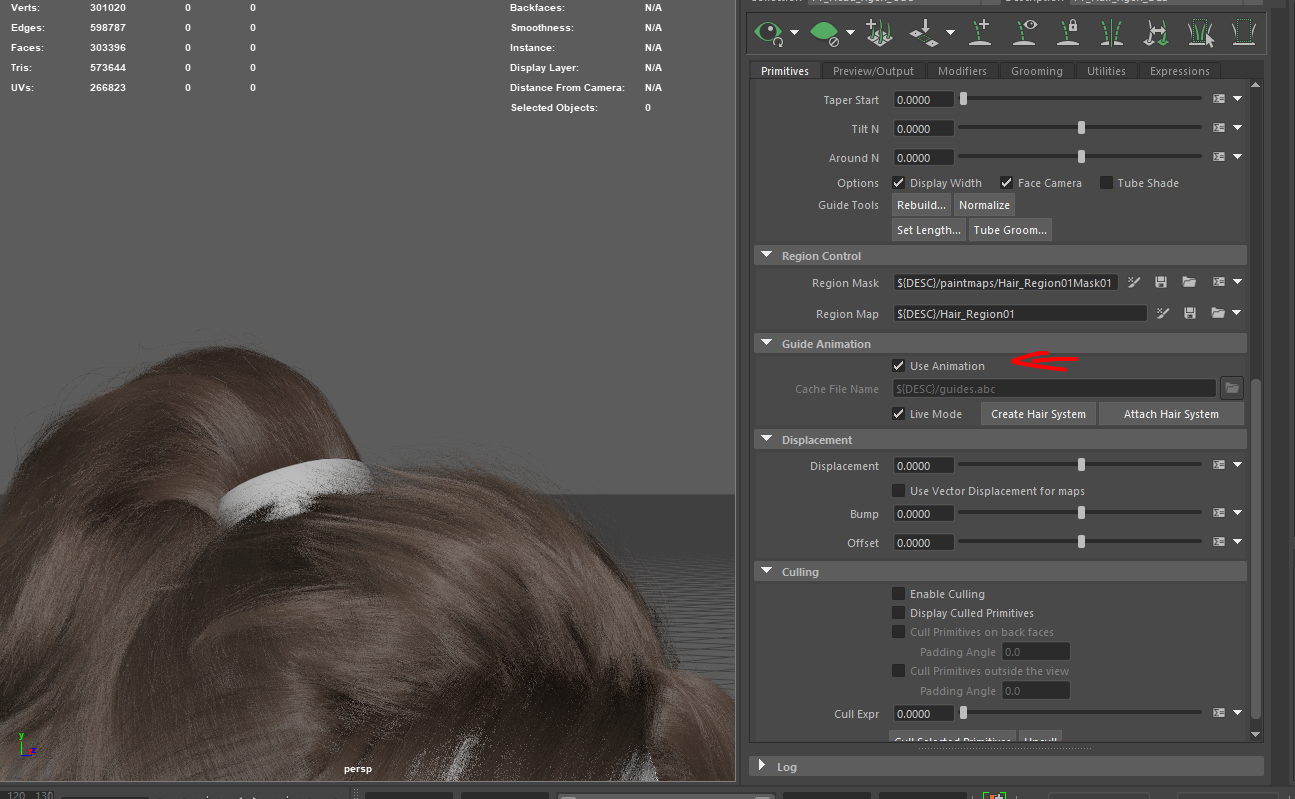The image size is (1295, 799).
Task: Switch to the Grooming tab
Action: [x=1037, y=71]
